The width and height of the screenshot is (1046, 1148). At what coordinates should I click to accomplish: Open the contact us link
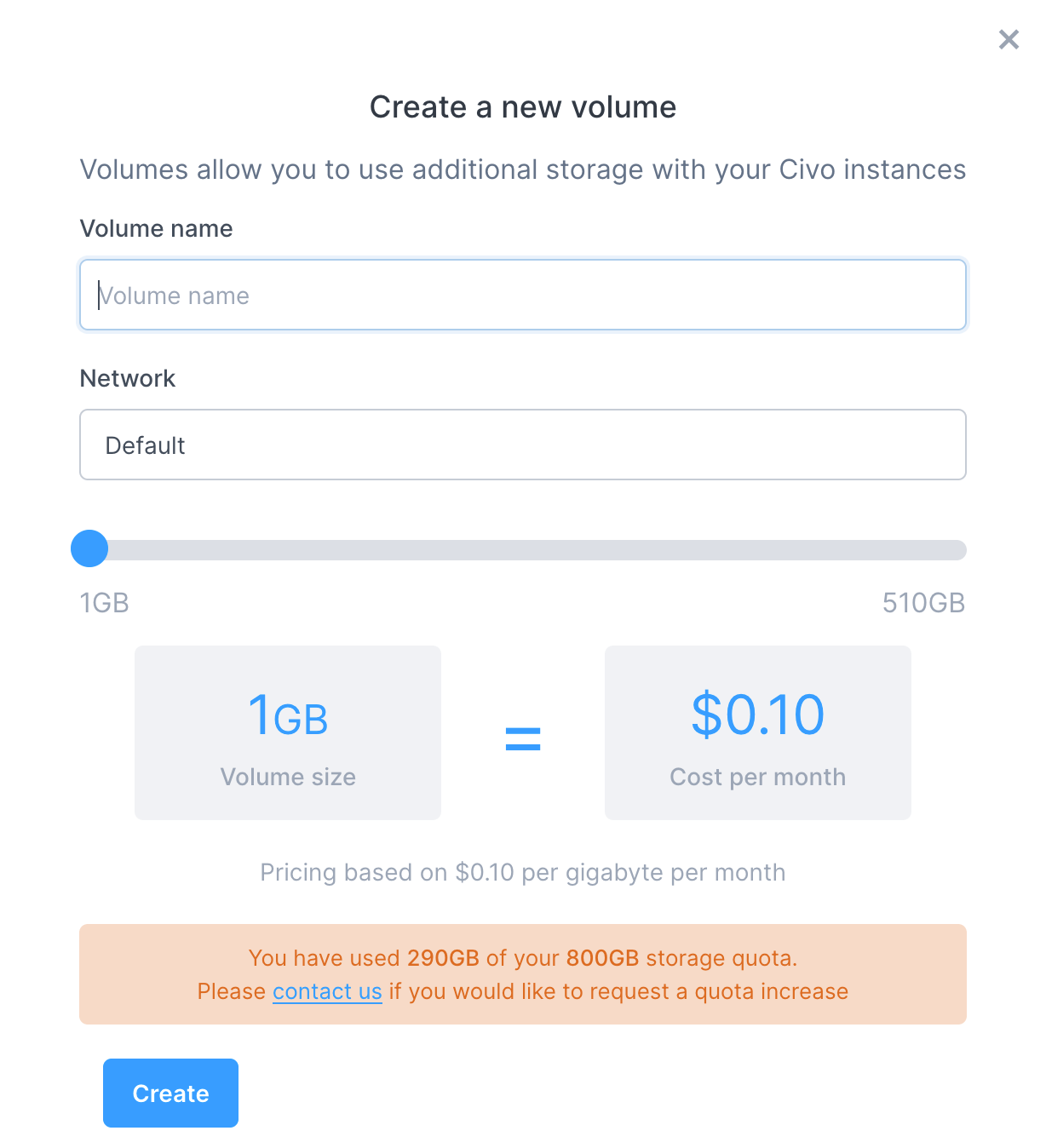[327, 992]
